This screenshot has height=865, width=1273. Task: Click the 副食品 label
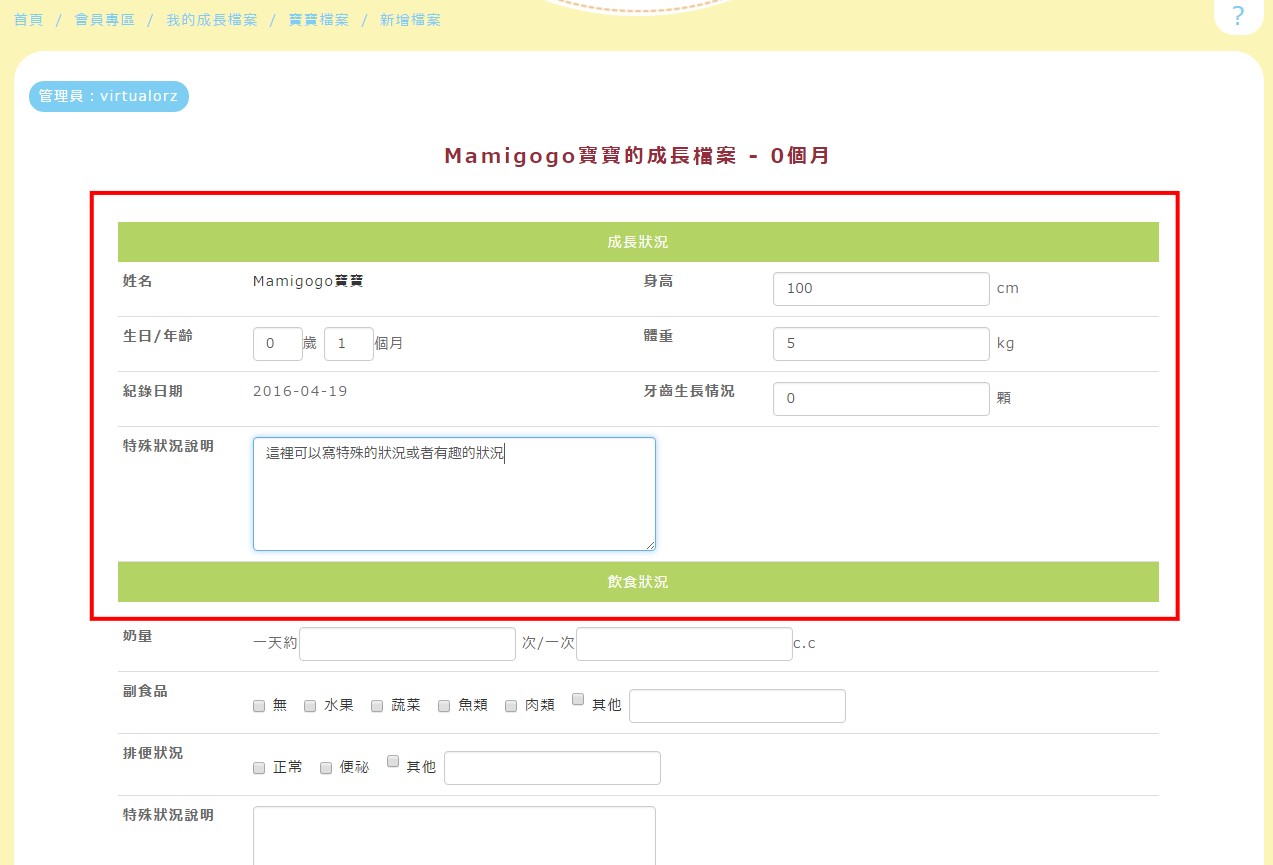click(x=145, y=691)
